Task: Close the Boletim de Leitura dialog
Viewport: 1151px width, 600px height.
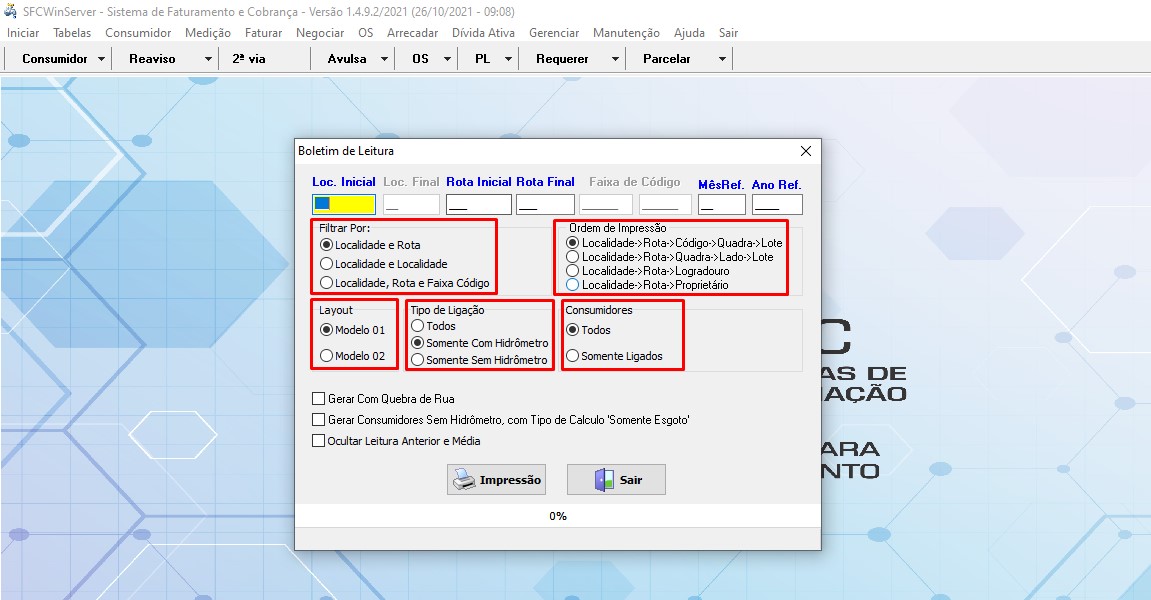Action: coord(805,151)
